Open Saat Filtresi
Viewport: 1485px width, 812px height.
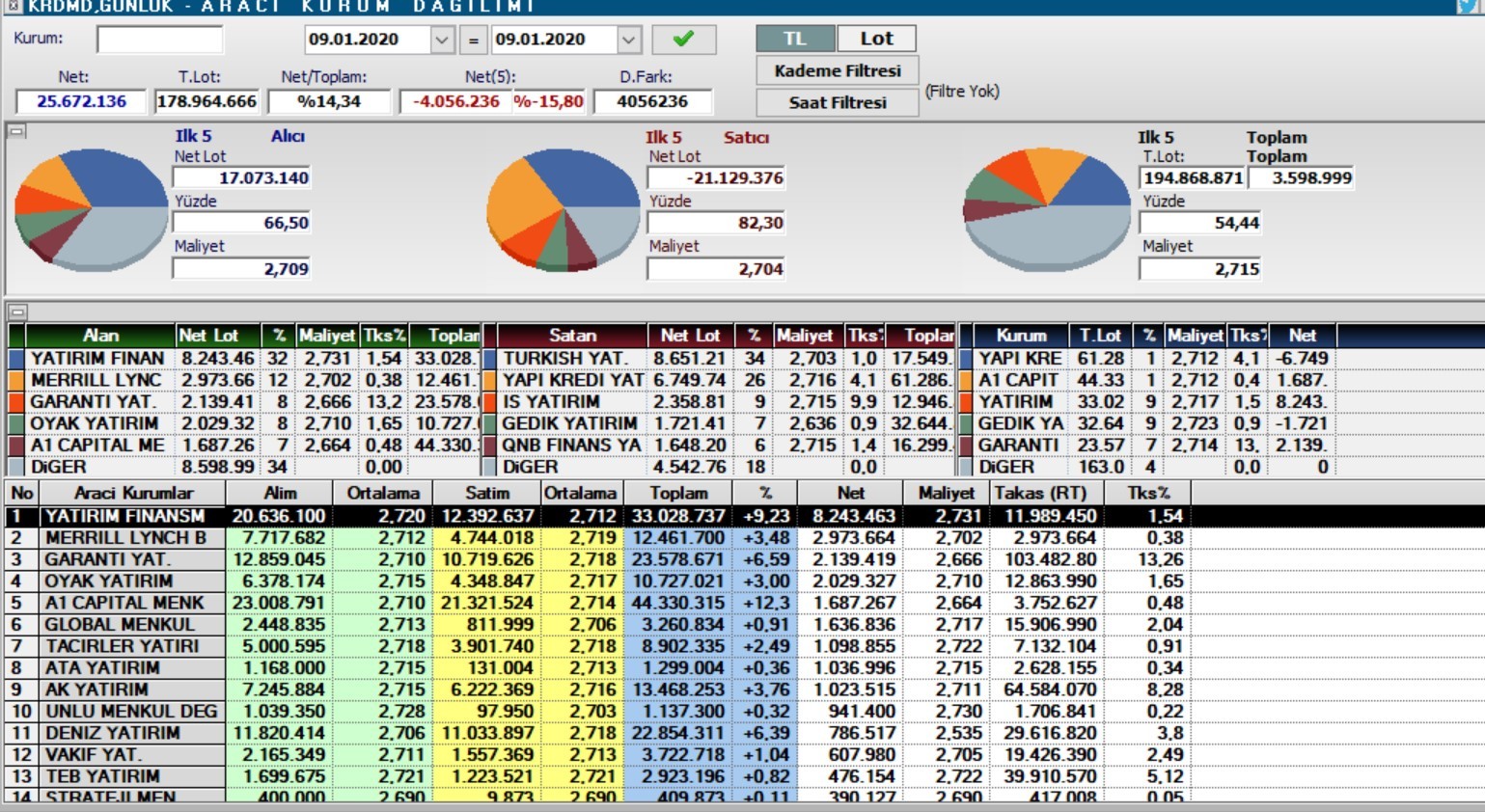(837, 102)
